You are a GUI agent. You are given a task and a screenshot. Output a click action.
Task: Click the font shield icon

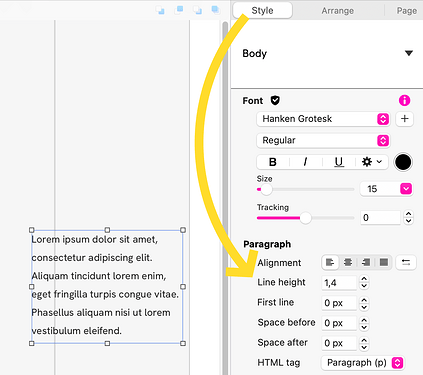coord(275,100)
